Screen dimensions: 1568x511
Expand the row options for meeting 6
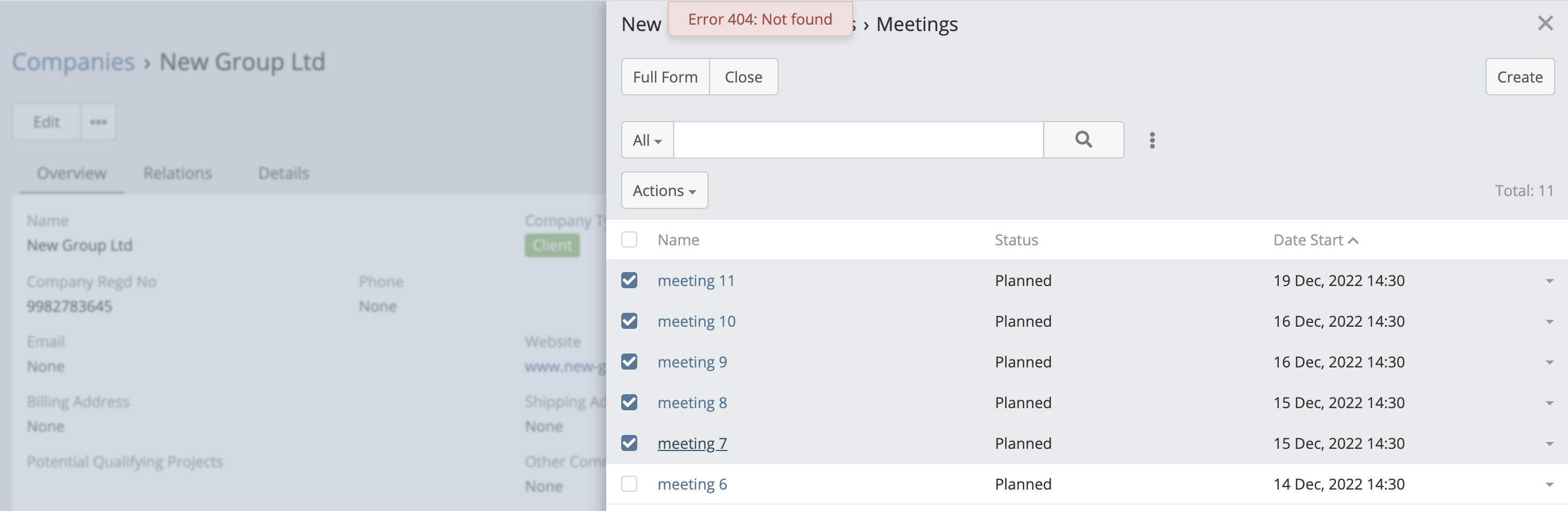[1549, 484]
